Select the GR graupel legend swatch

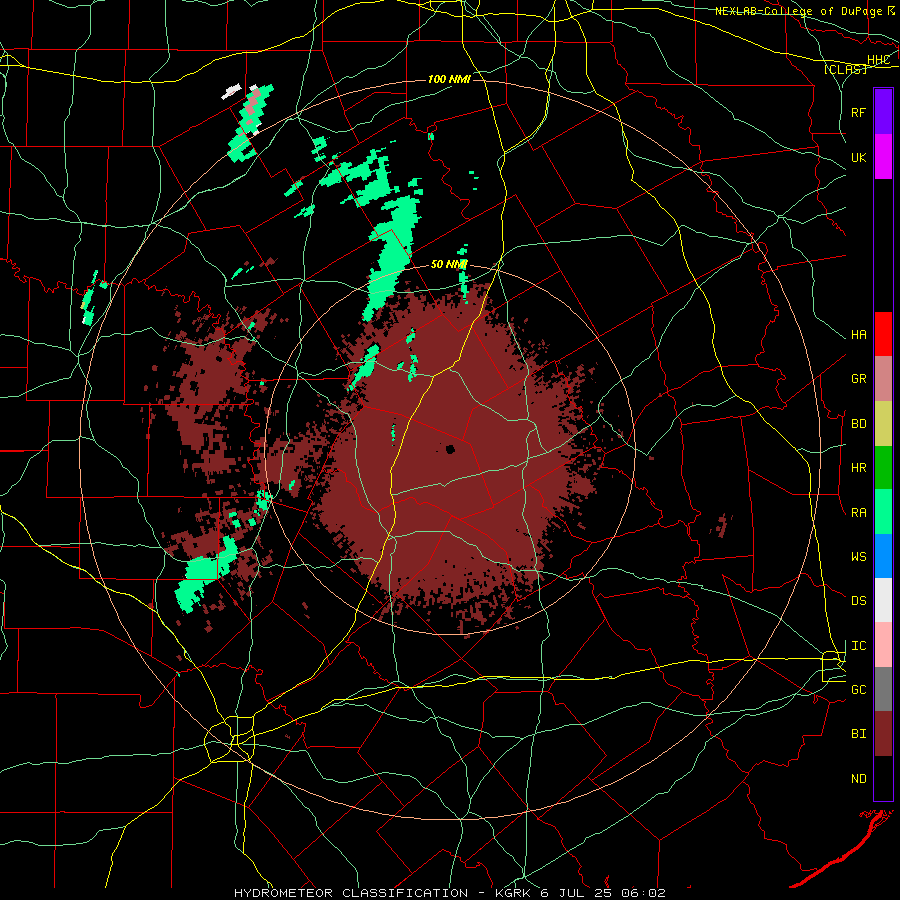coord(883,379)
